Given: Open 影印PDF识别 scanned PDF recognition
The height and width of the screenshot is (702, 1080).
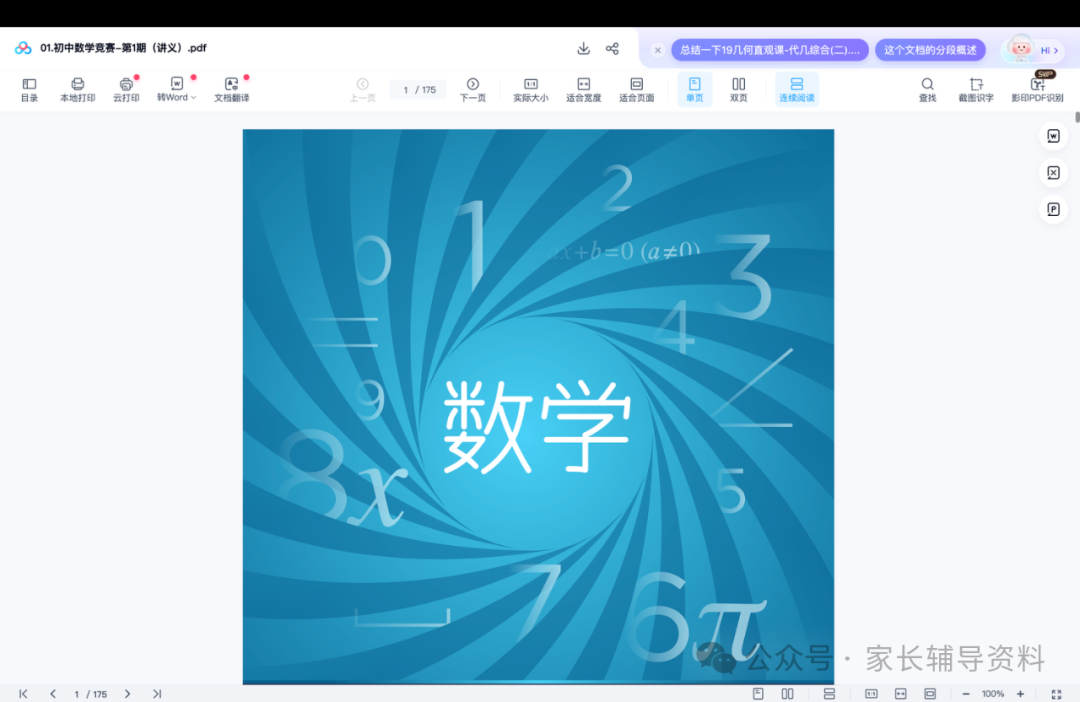Looking at the screenshot, I should coord(1037,90).
